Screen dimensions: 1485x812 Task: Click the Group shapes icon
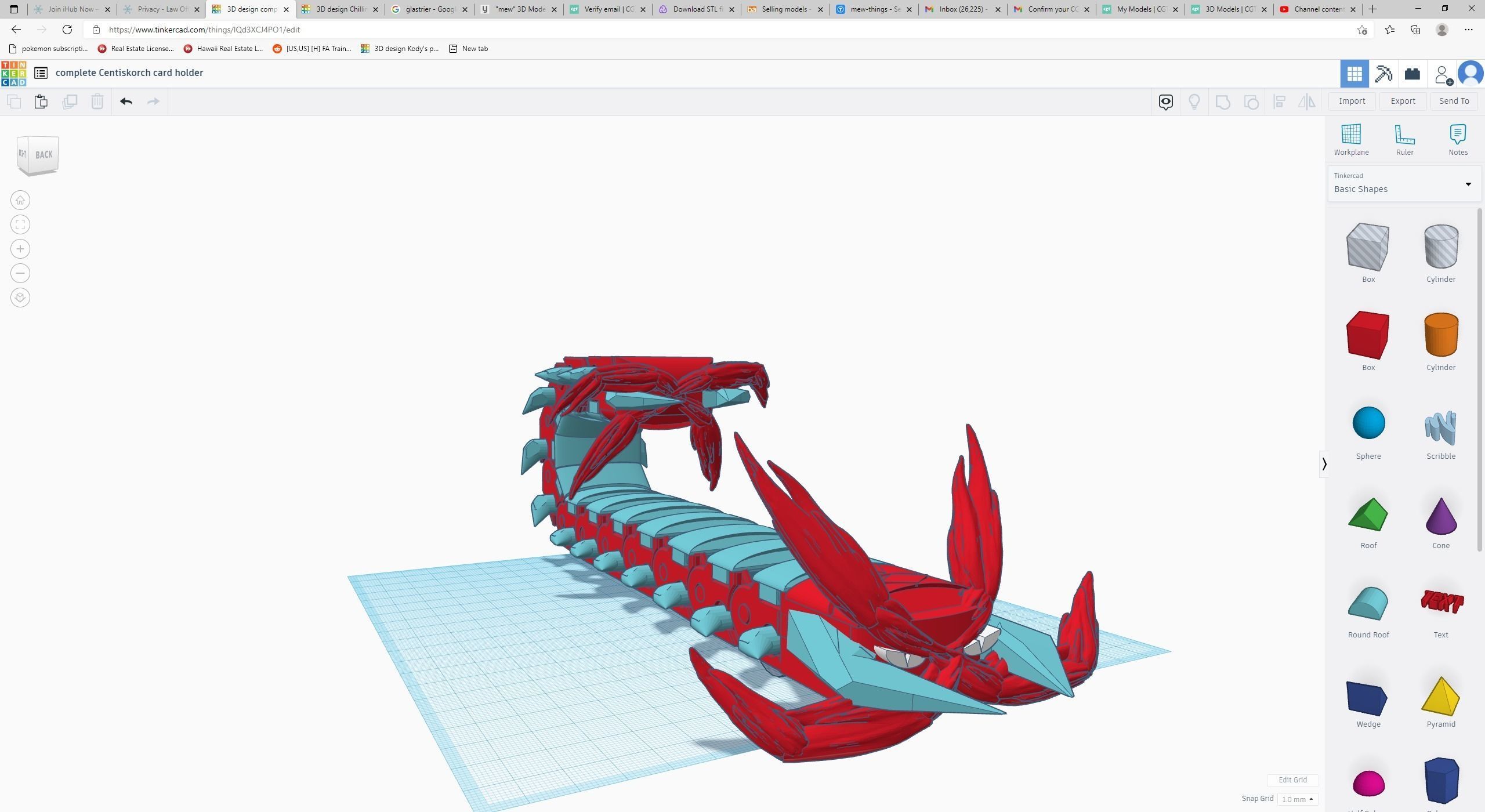tap(1223, 102)
